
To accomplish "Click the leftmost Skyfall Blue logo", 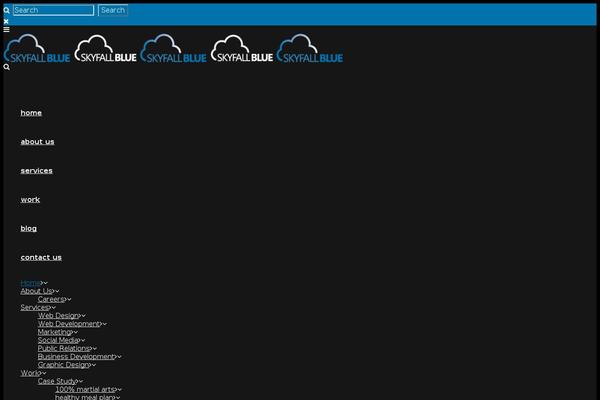I will coord(37,48).
